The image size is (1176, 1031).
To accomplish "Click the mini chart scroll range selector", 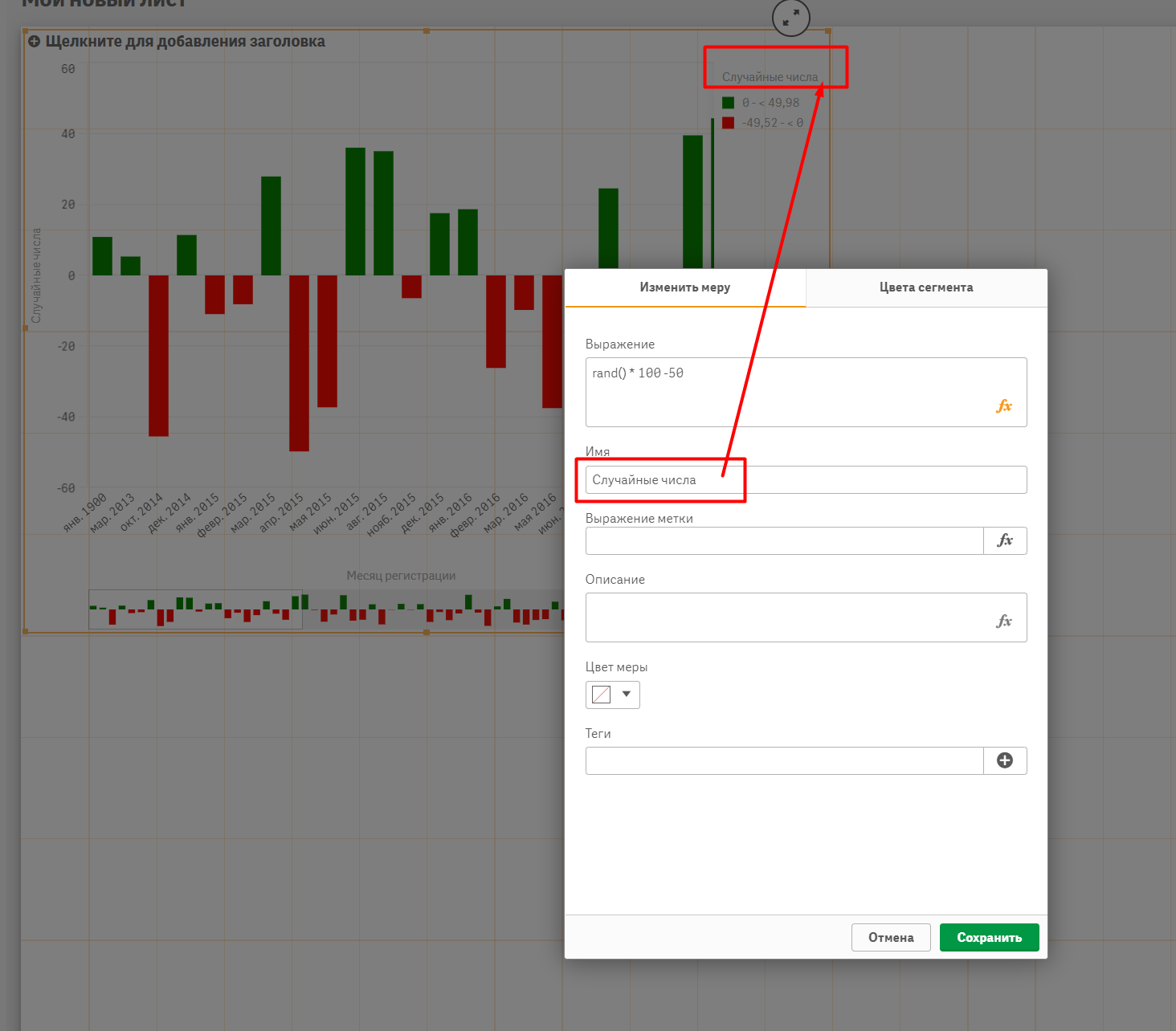I will (195, 609).
